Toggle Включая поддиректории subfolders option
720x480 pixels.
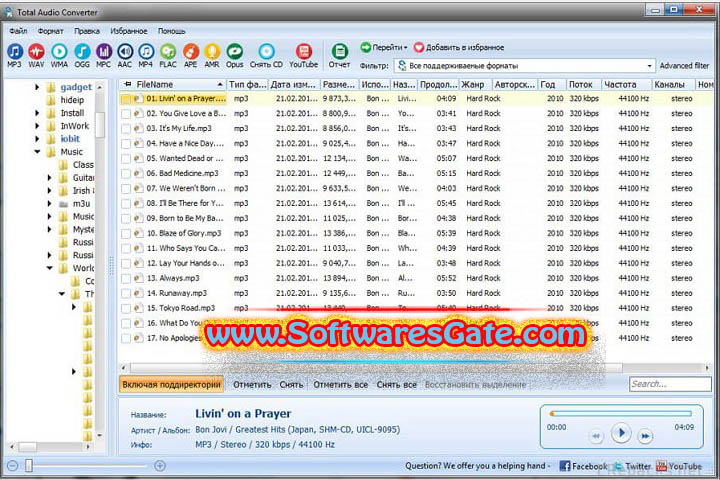[x=171, y=384]
